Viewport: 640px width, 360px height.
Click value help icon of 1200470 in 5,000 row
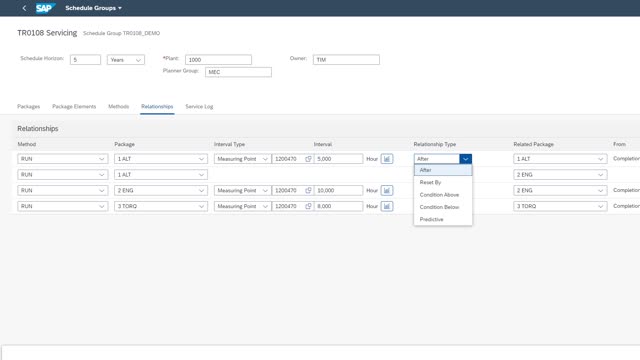(308, 159)
